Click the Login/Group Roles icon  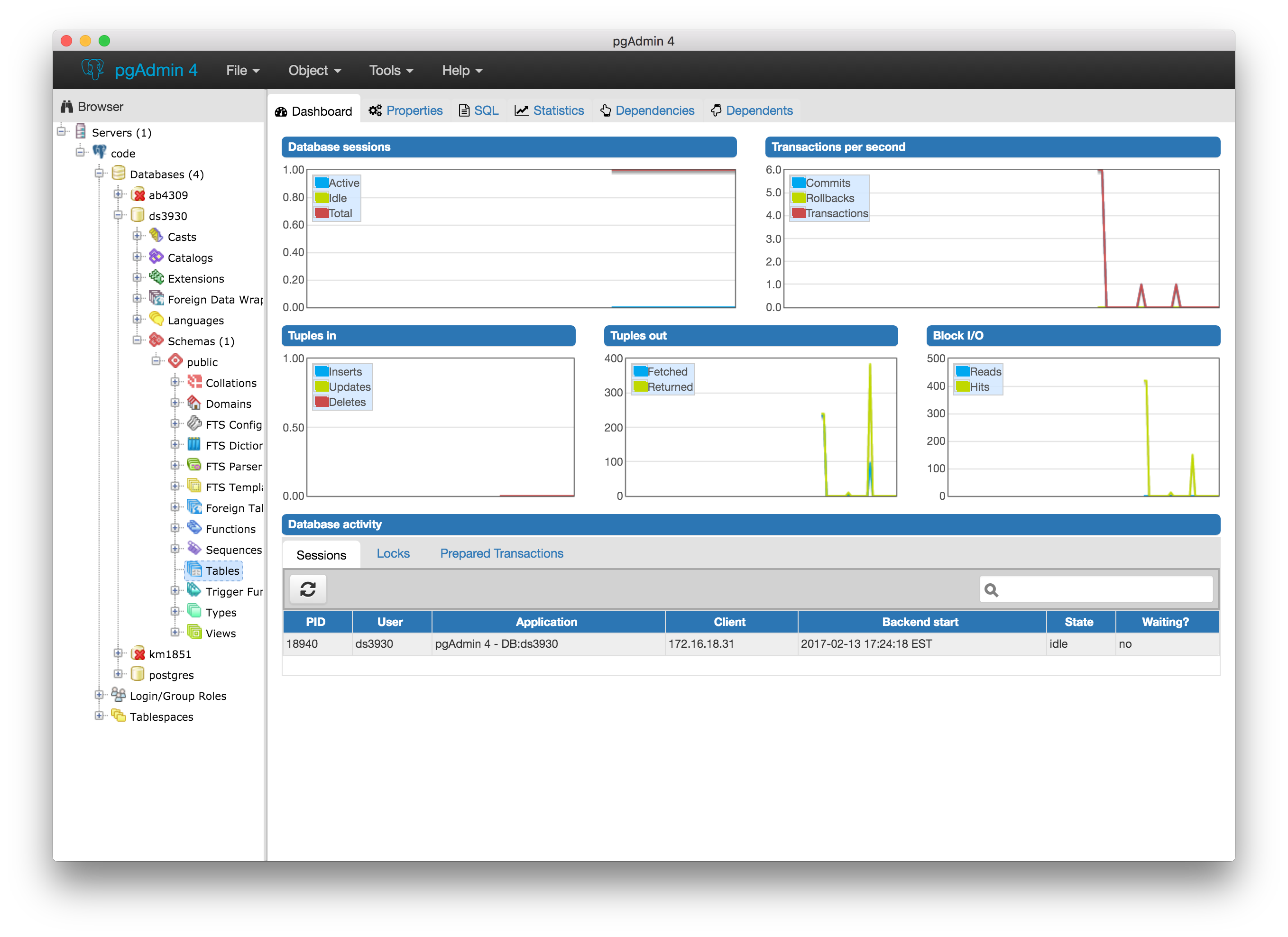pyautogui.click(x=119, y=695)
